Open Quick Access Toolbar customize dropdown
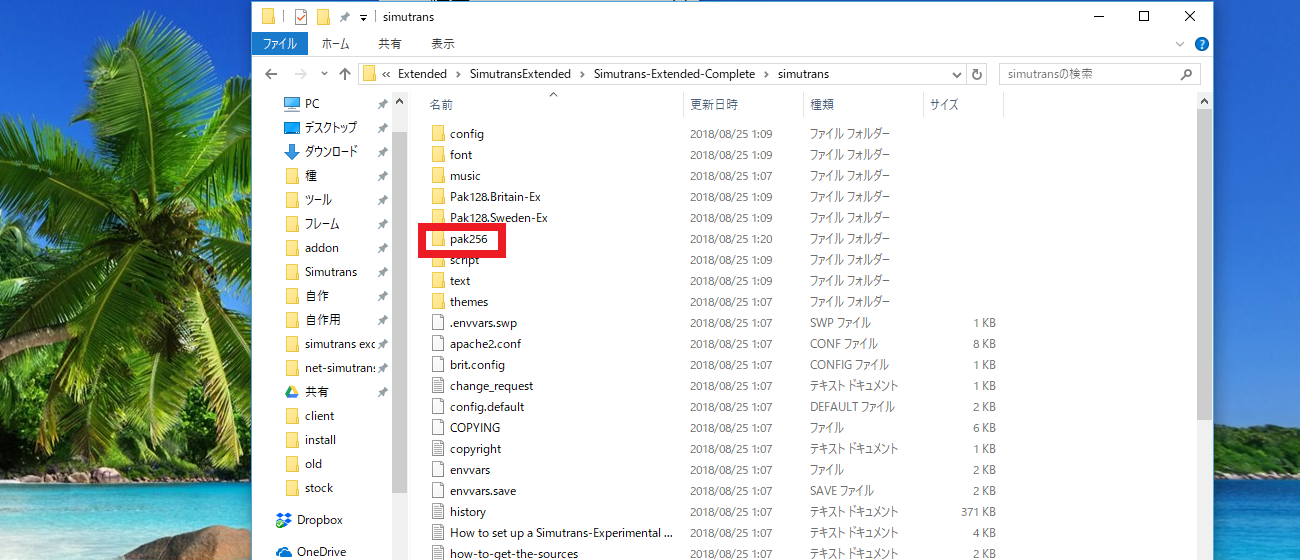The width and height of the screenshot is (1300, 560). coord(363,17)
